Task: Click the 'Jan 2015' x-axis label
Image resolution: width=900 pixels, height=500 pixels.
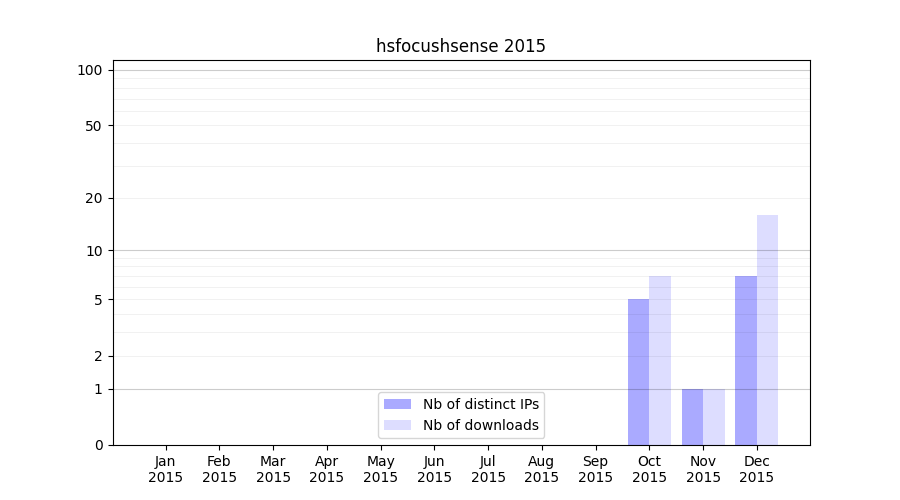Action: [166, 469]
